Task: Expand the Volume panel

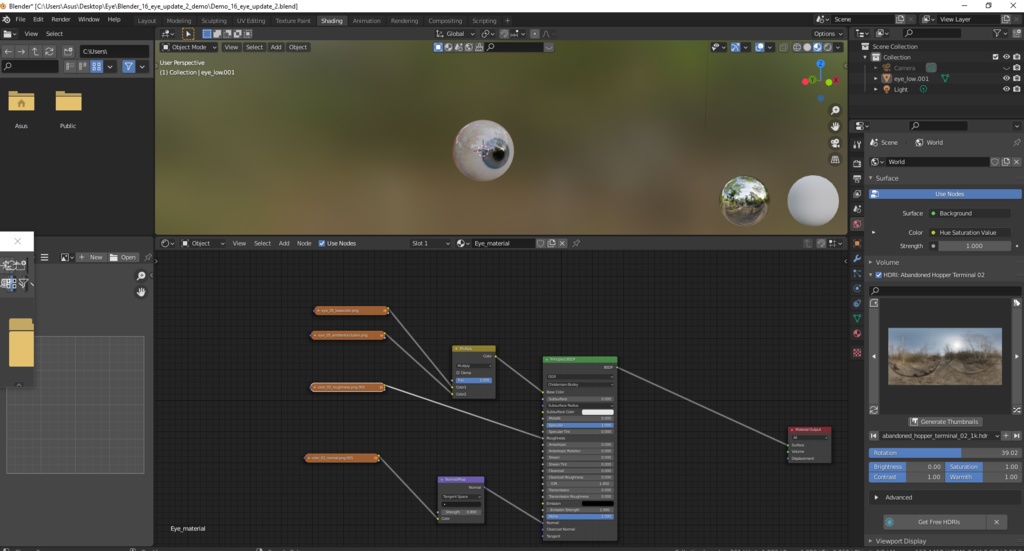Action: (x=886, y=262)
